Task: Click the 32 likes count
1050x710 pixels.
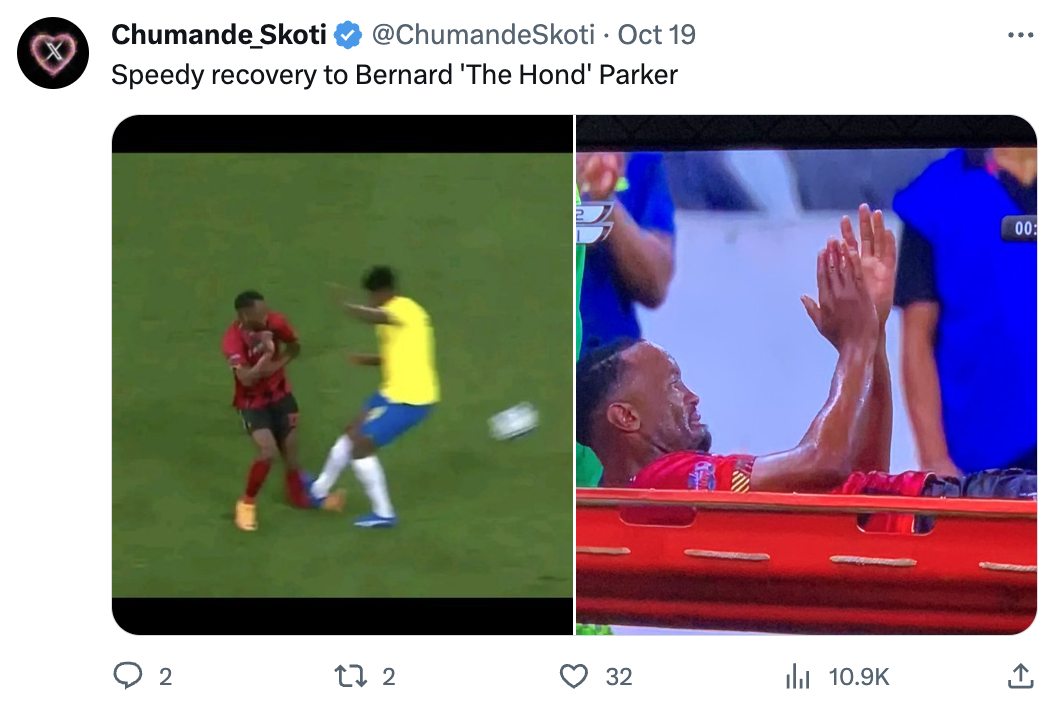Action: 619,677
